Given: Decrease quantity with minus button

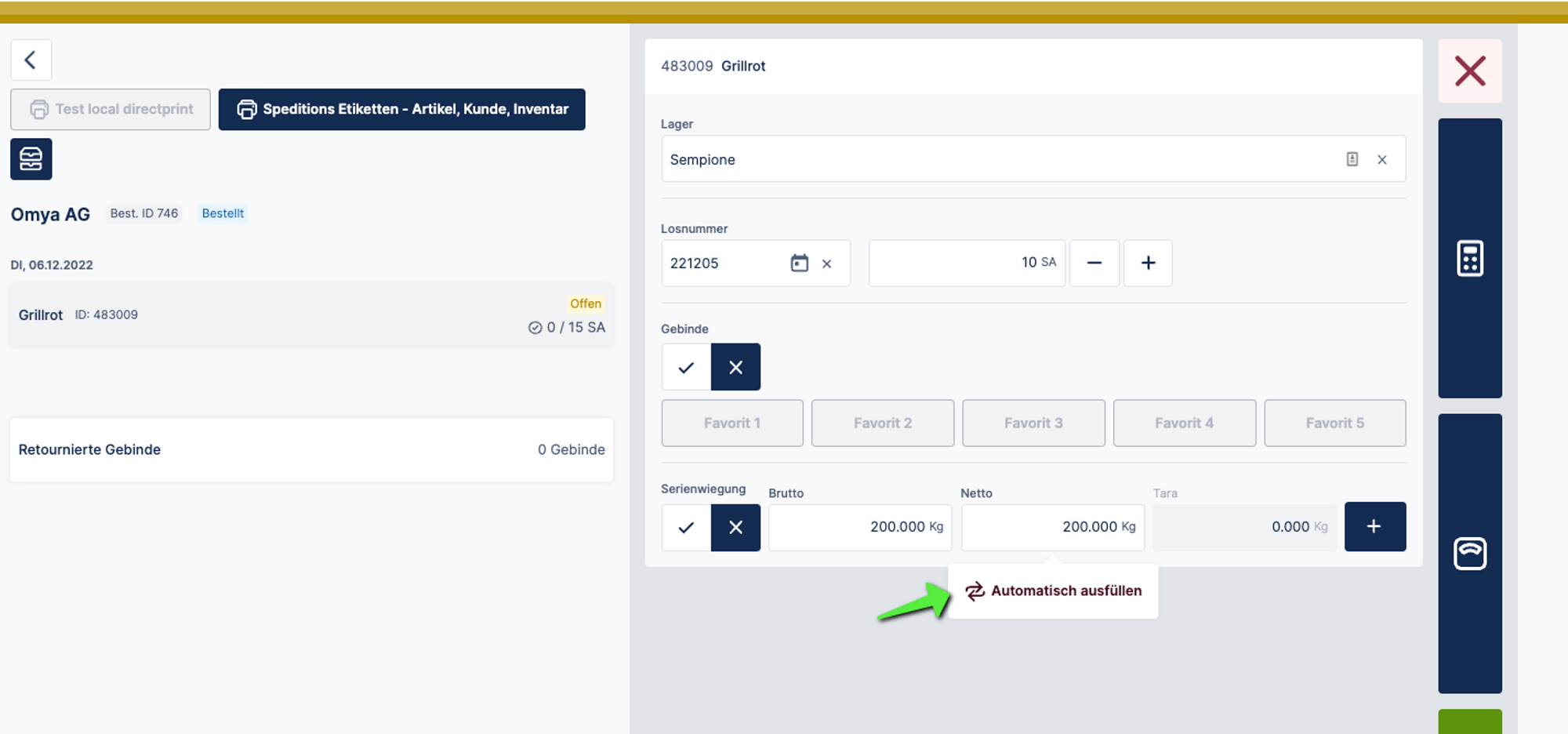Looking at the screenshot, I should (x=1094, y=263).
